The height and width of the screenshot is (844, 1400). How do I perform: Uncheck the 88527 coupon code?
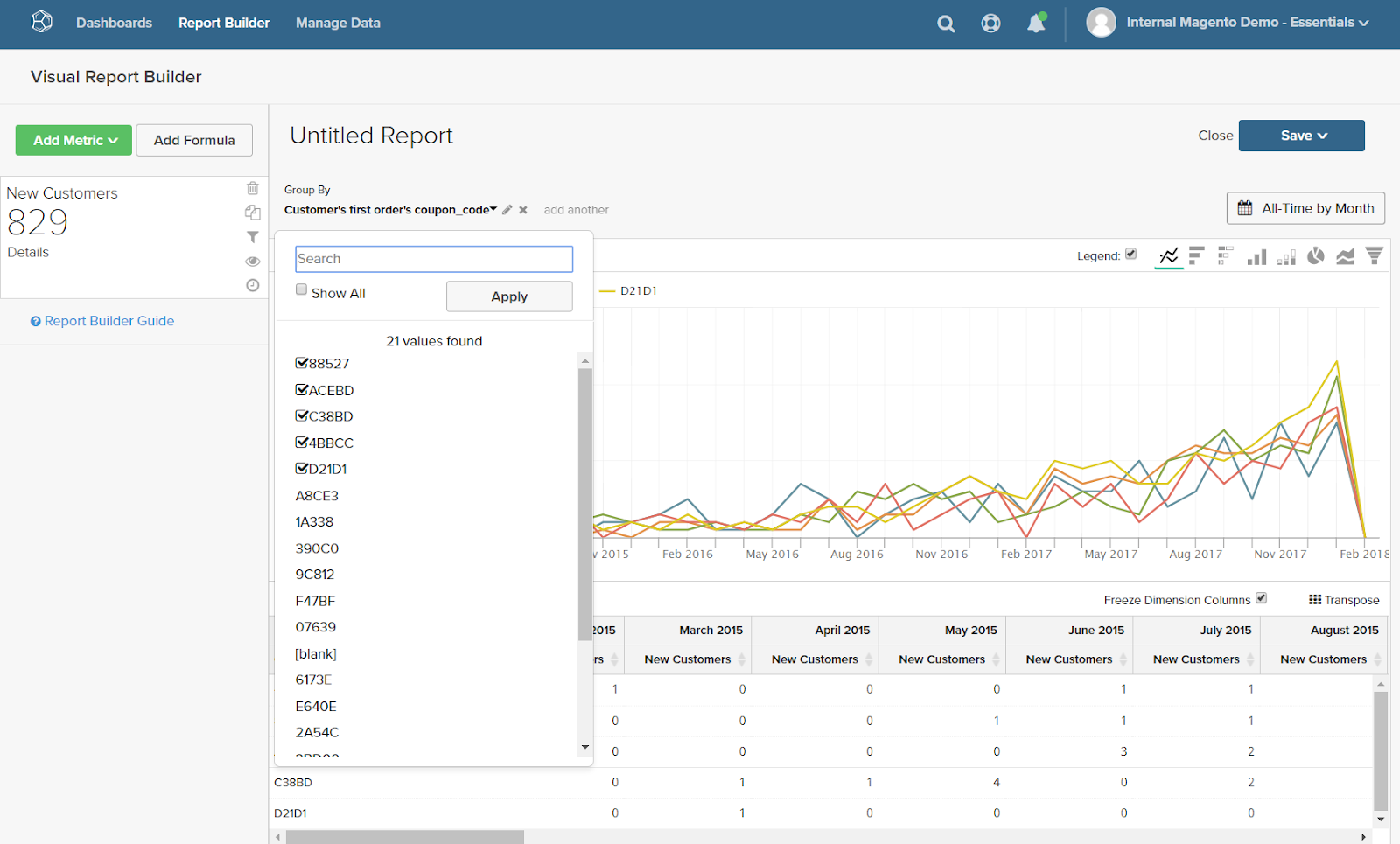click(x=302, y=363)
